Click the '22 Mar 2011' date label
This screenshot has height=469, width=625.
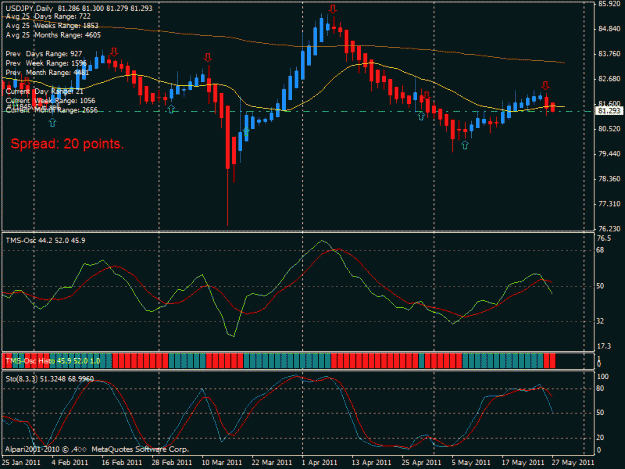(272, 463)
